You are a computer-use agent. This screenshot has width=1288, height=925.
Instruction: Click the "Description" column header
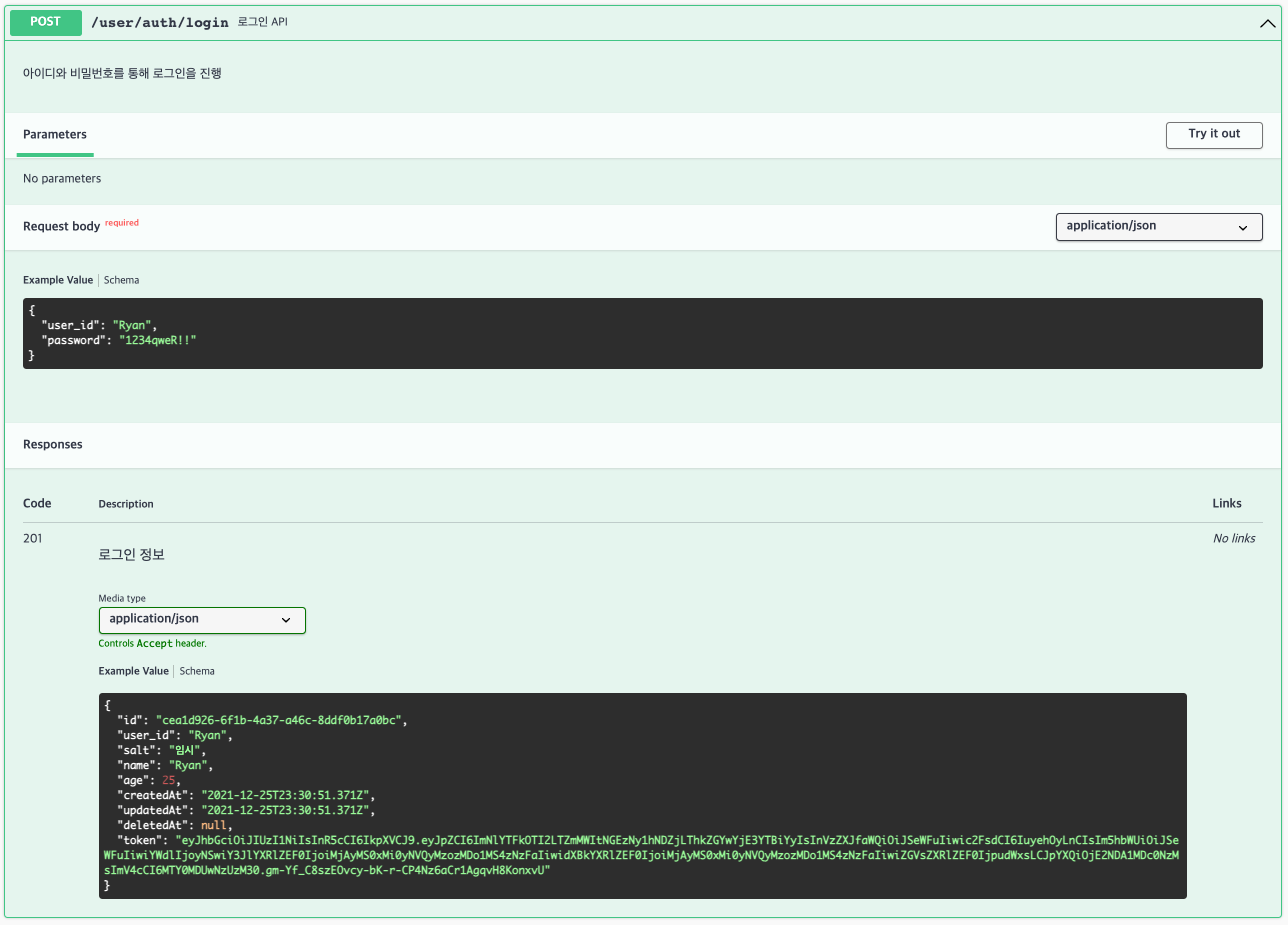(126, 504)
